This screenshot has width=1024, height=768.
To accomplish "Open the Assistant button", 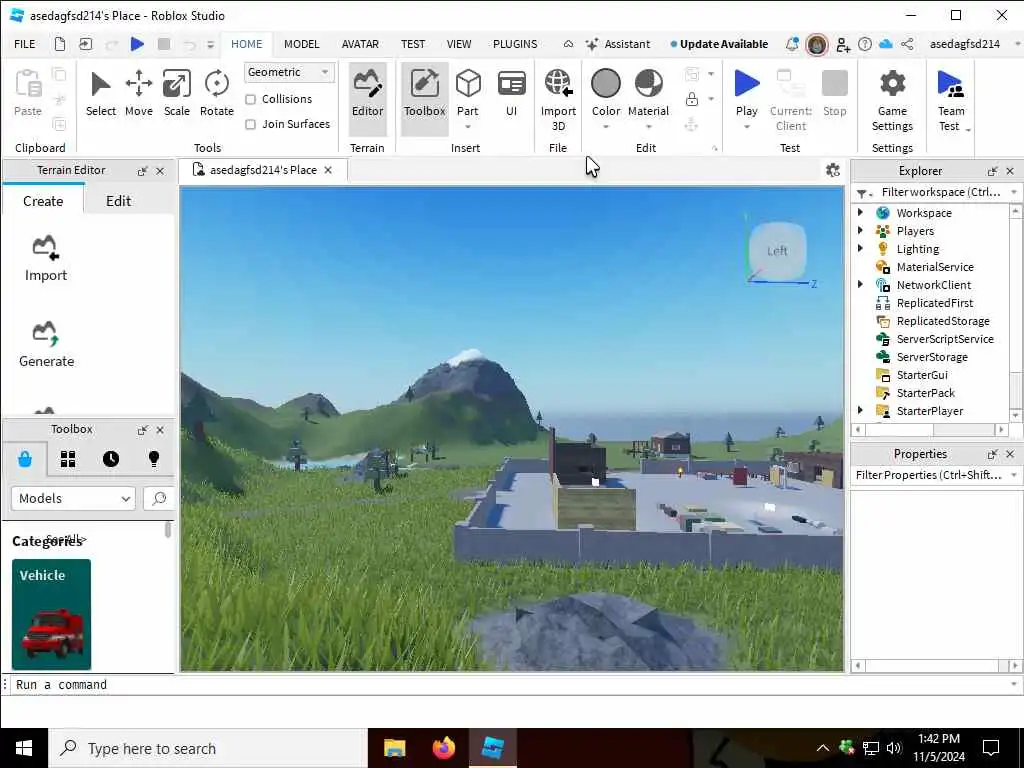I will click(x=618, y=44).
